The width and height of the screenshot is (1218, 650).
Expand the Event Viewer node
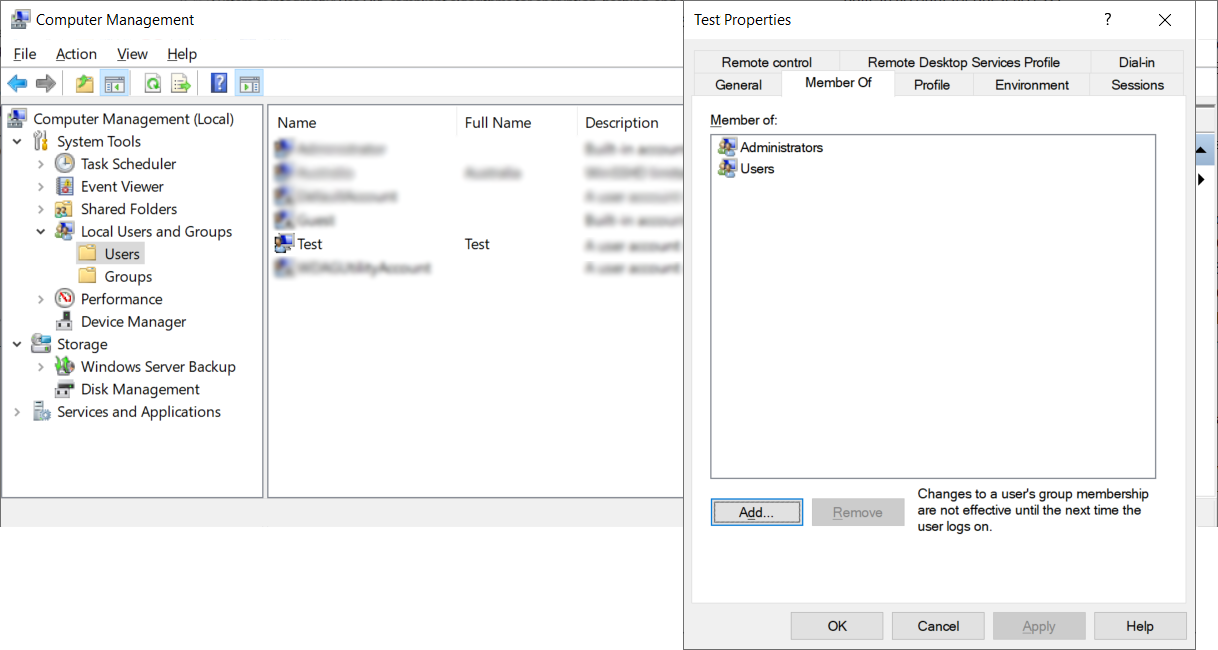[40, 187]
